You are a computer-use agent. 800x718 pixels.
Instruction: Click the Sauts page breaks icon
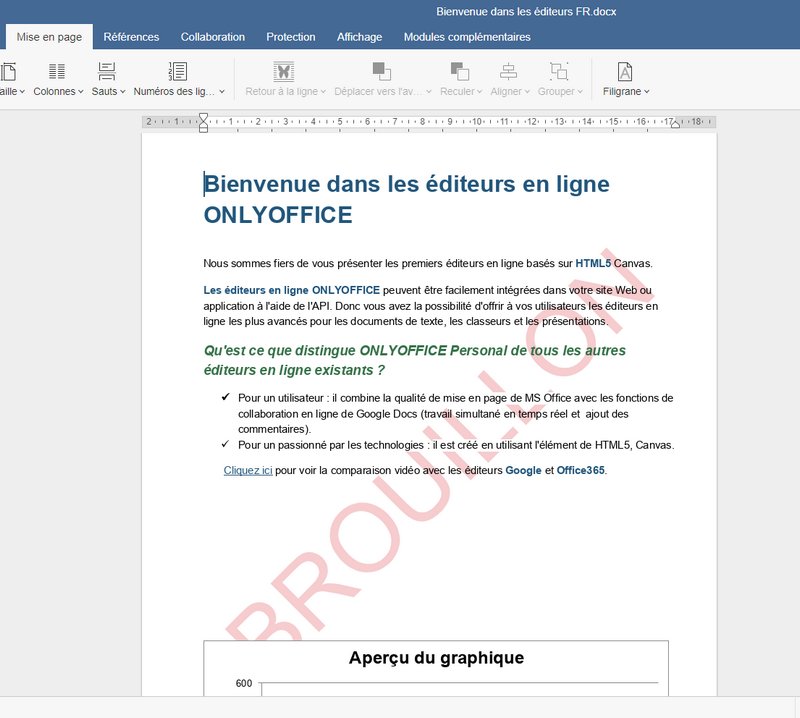107,71
